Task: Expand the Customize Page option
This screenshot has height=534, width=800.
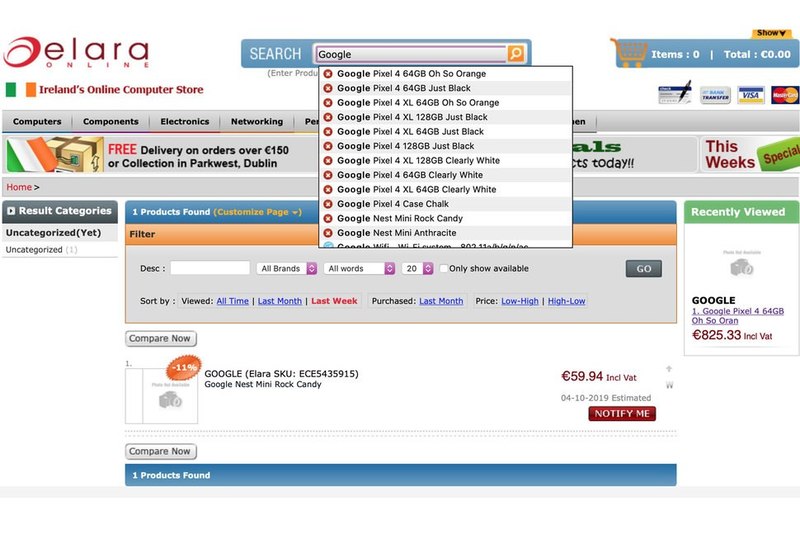Action: [x=257, y=212]
